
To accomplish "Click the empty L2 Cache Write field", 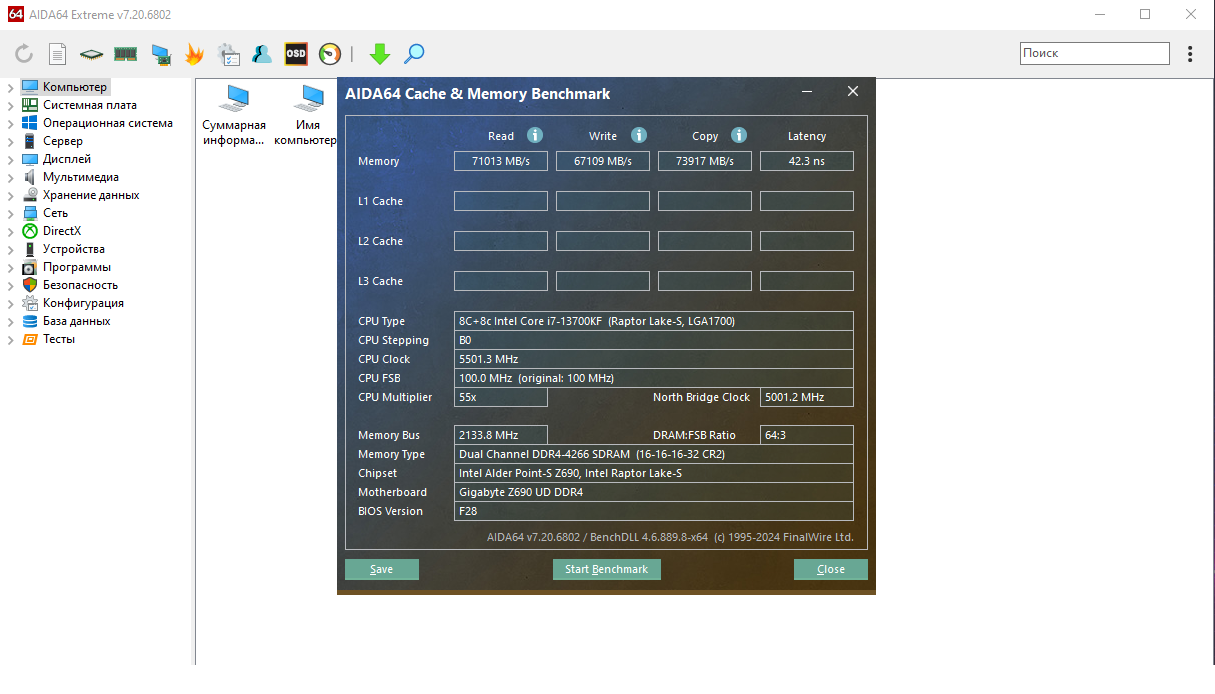I will [603, 241].
